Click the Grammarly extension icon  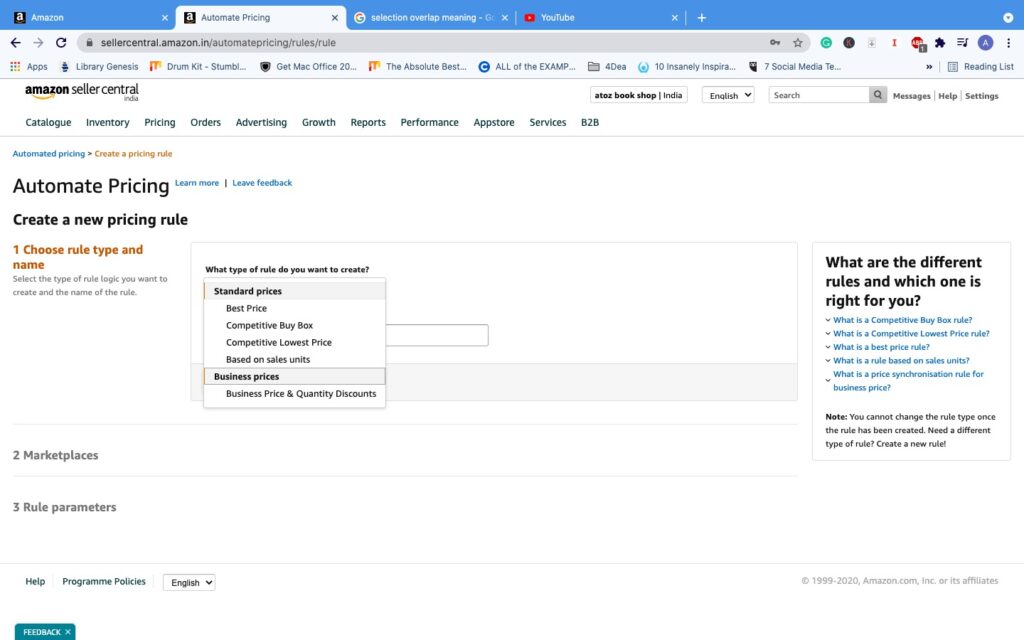pyautogui.click(x=826, y=42)
